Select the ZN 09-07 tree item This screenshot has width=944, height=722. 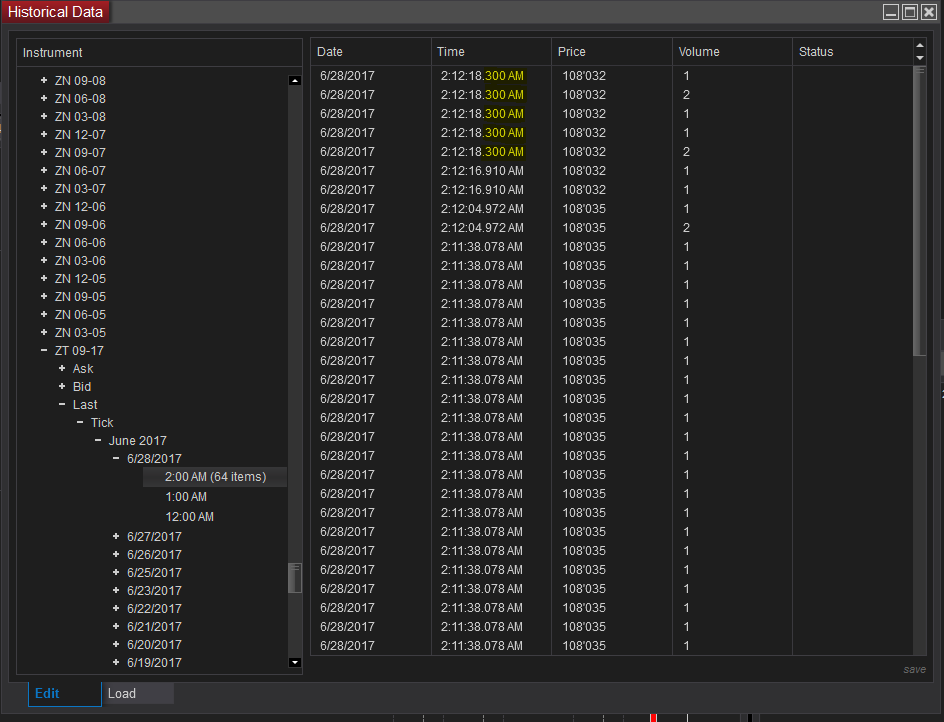coord(80,152)
